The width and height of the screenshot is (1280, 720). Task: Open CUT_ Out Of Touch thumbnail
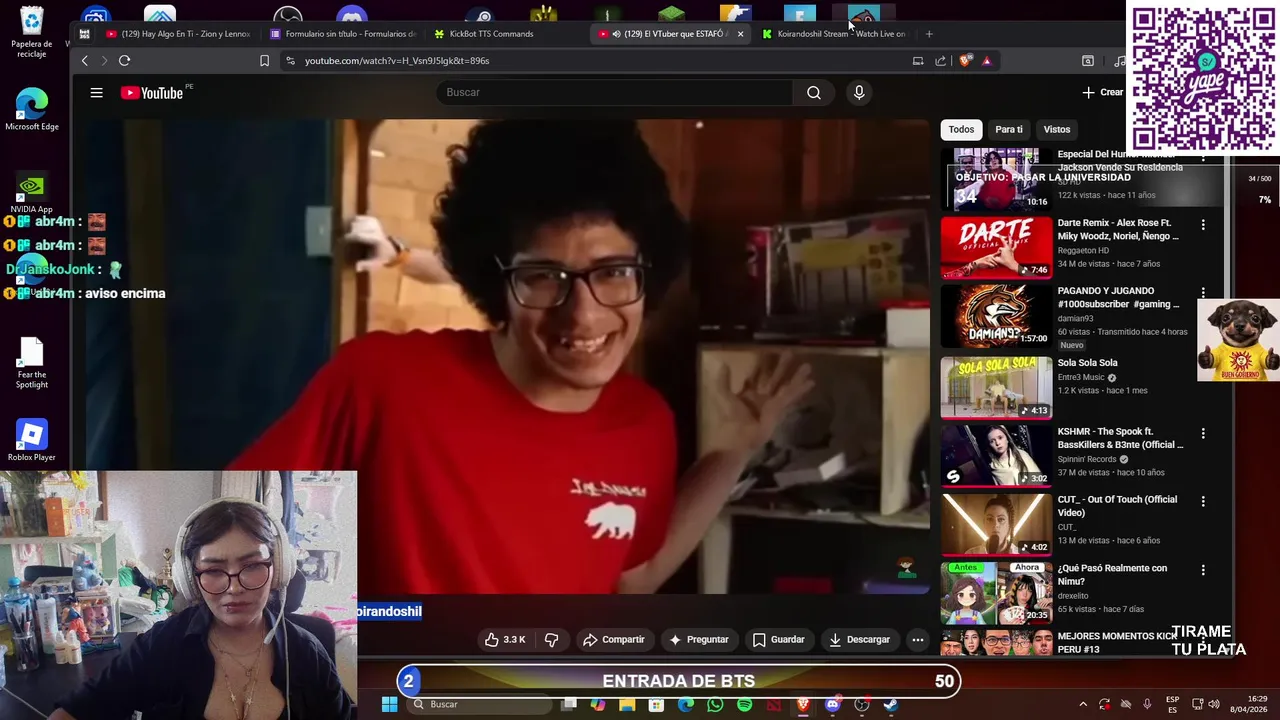996,523
